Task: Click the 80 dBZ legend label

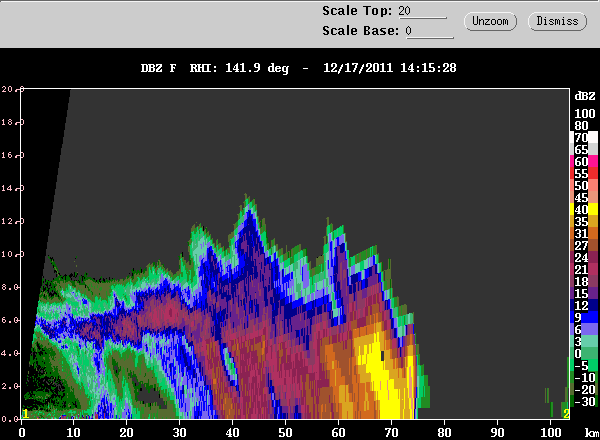Action: [581, 125]
